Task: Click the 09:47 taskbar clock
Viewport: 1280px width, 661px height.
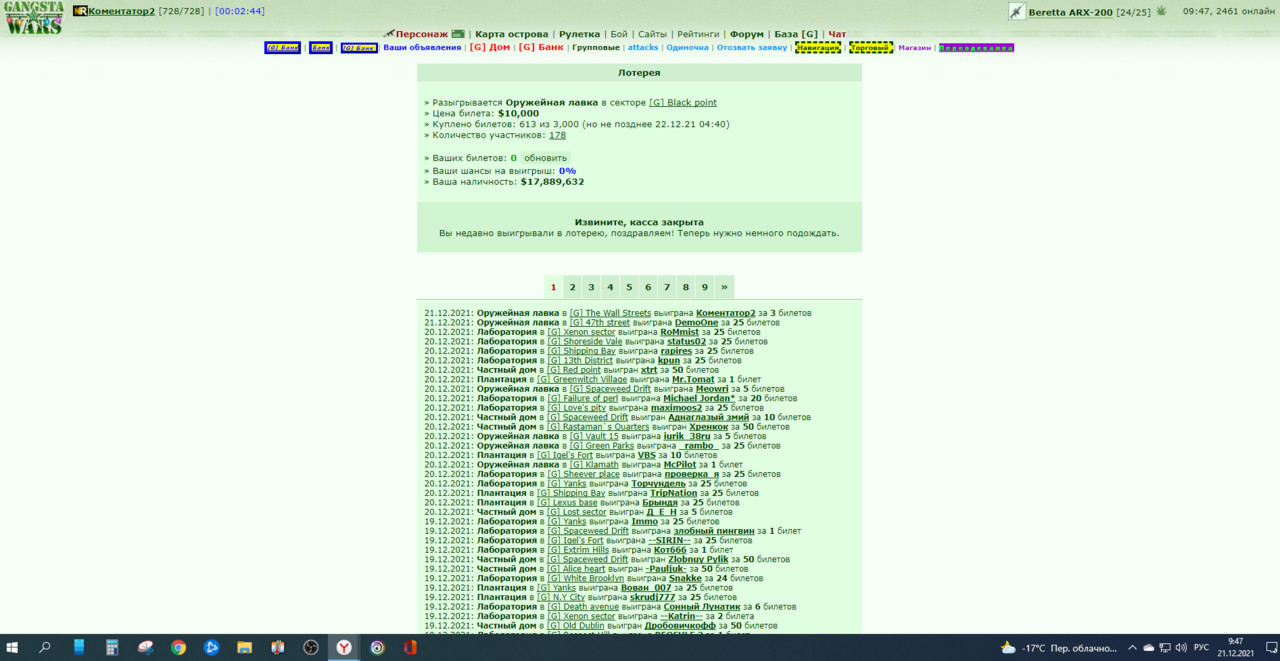Action: [x=1236, y=648]
